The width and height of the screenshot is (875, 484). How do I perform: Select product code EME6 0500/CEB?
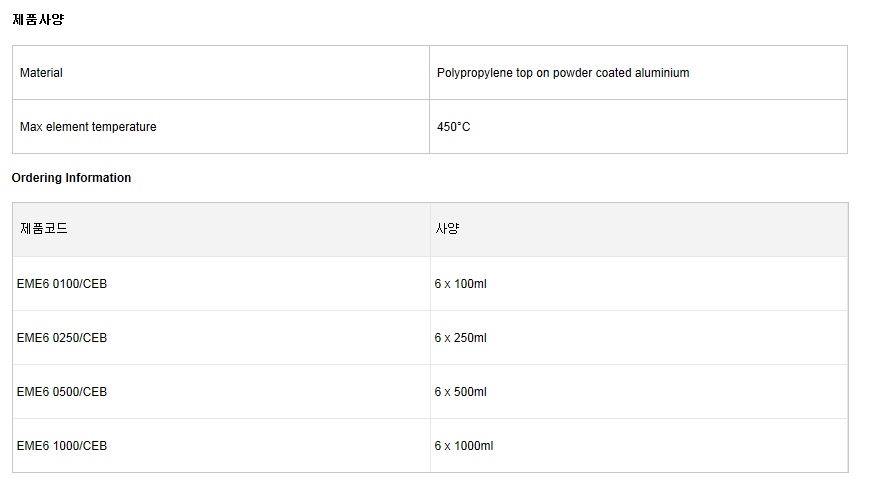tap(62, 392)
